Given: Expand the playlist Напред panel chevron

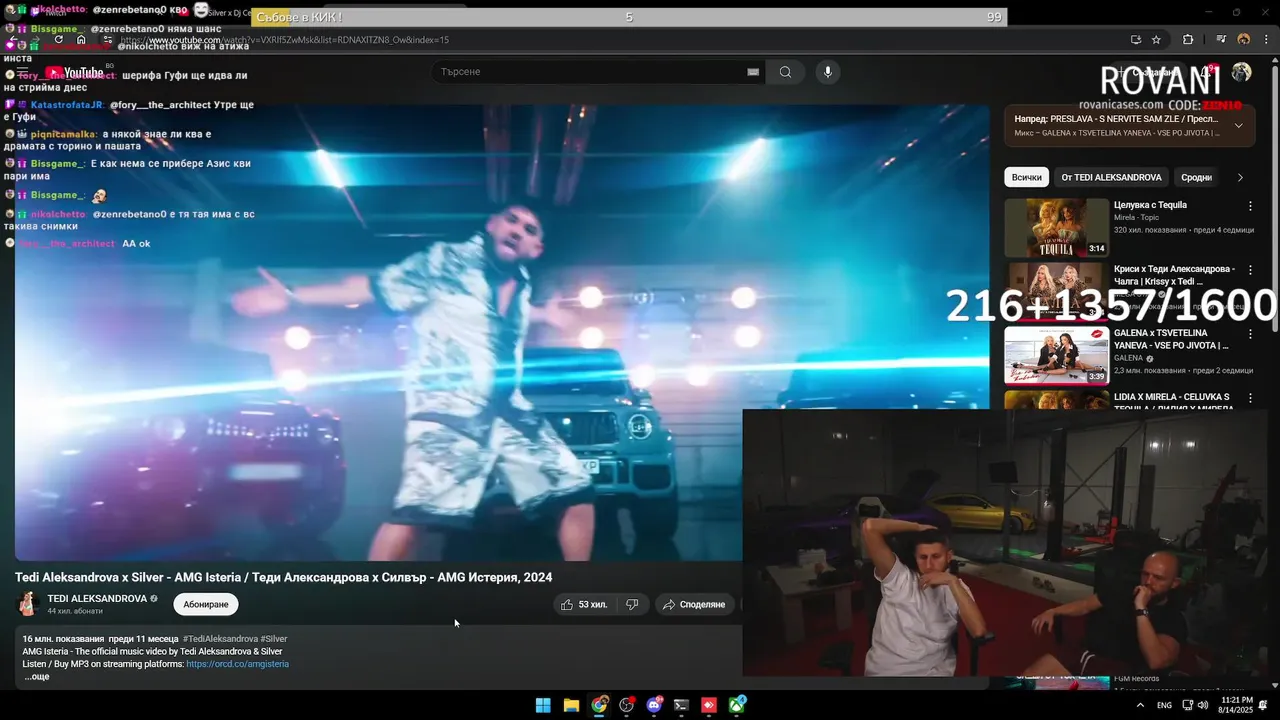Looking at the screenshot, I should [1238, 126].
